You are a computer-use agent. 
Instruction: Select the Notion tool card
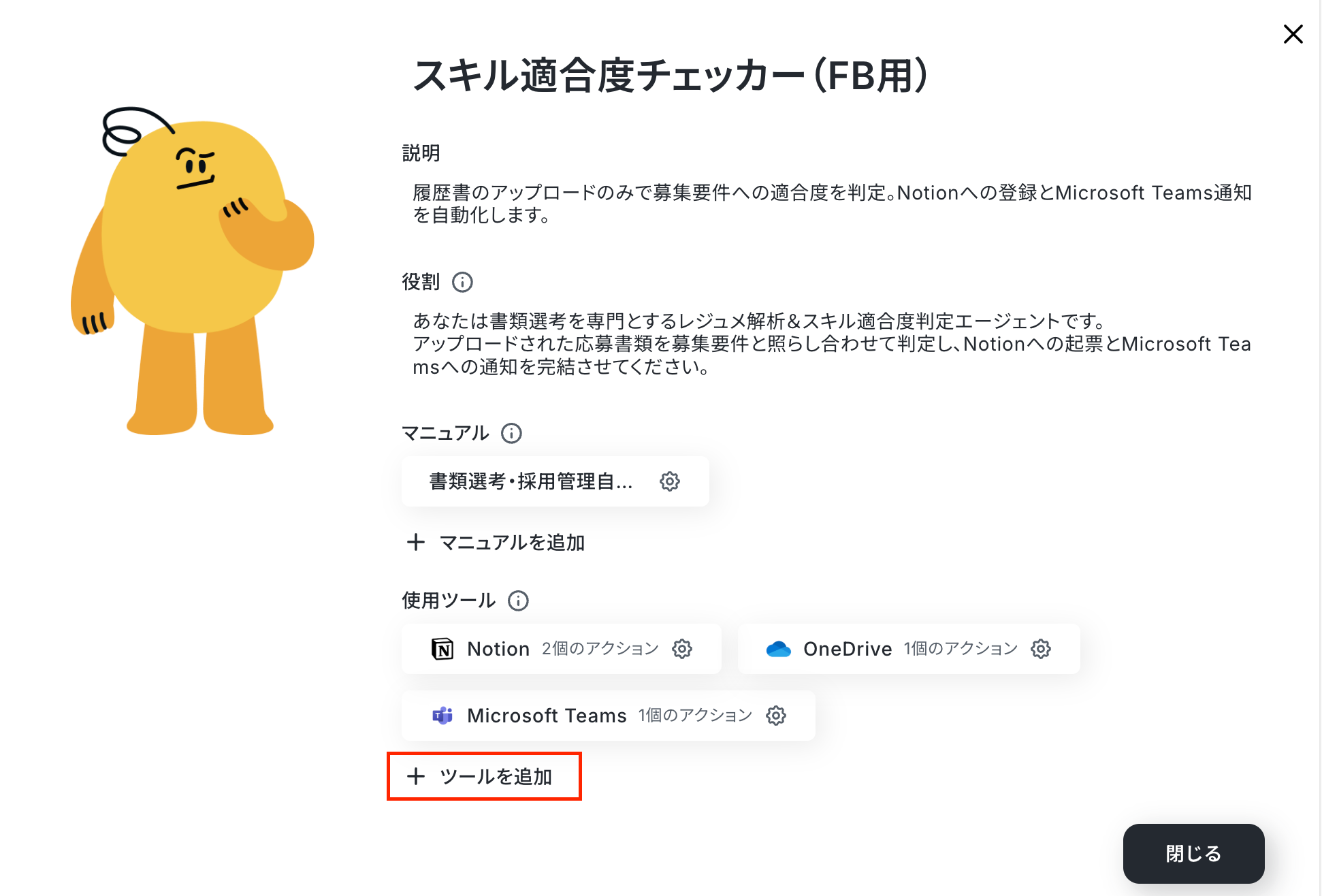(x=561, y=649)
